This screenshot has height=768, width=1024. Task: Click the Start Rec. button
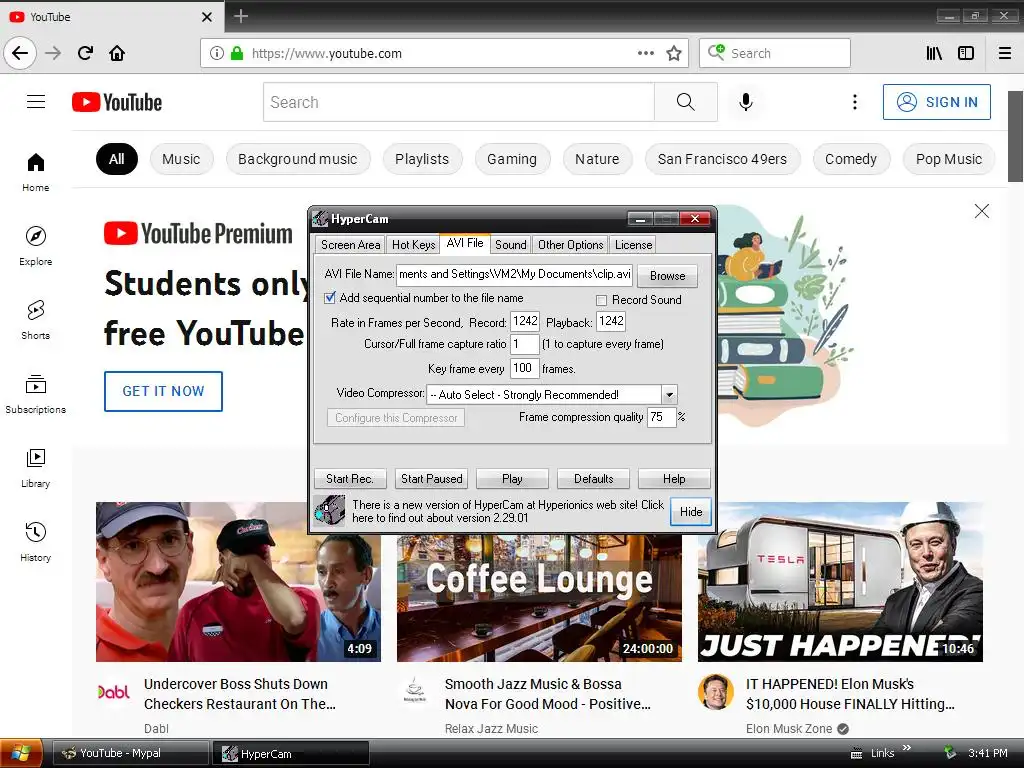click(350, 479)
